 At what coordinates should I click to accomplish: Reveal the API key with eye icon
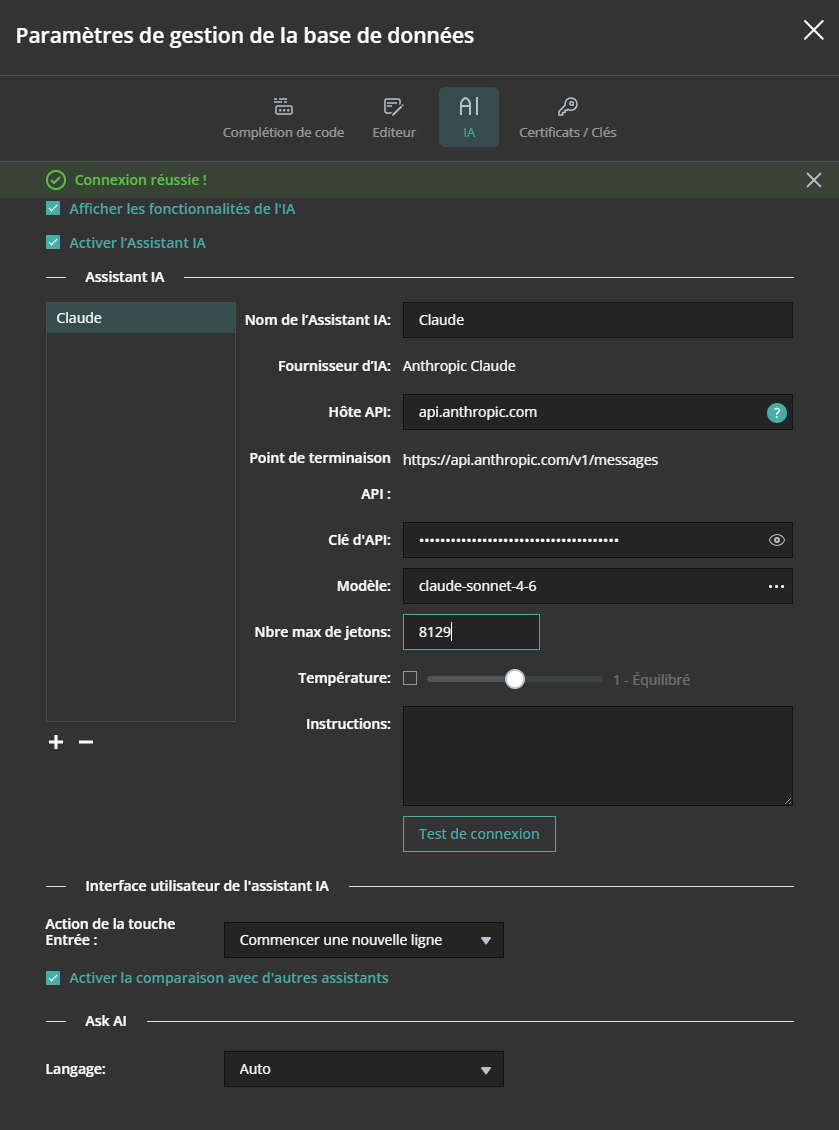776,540
